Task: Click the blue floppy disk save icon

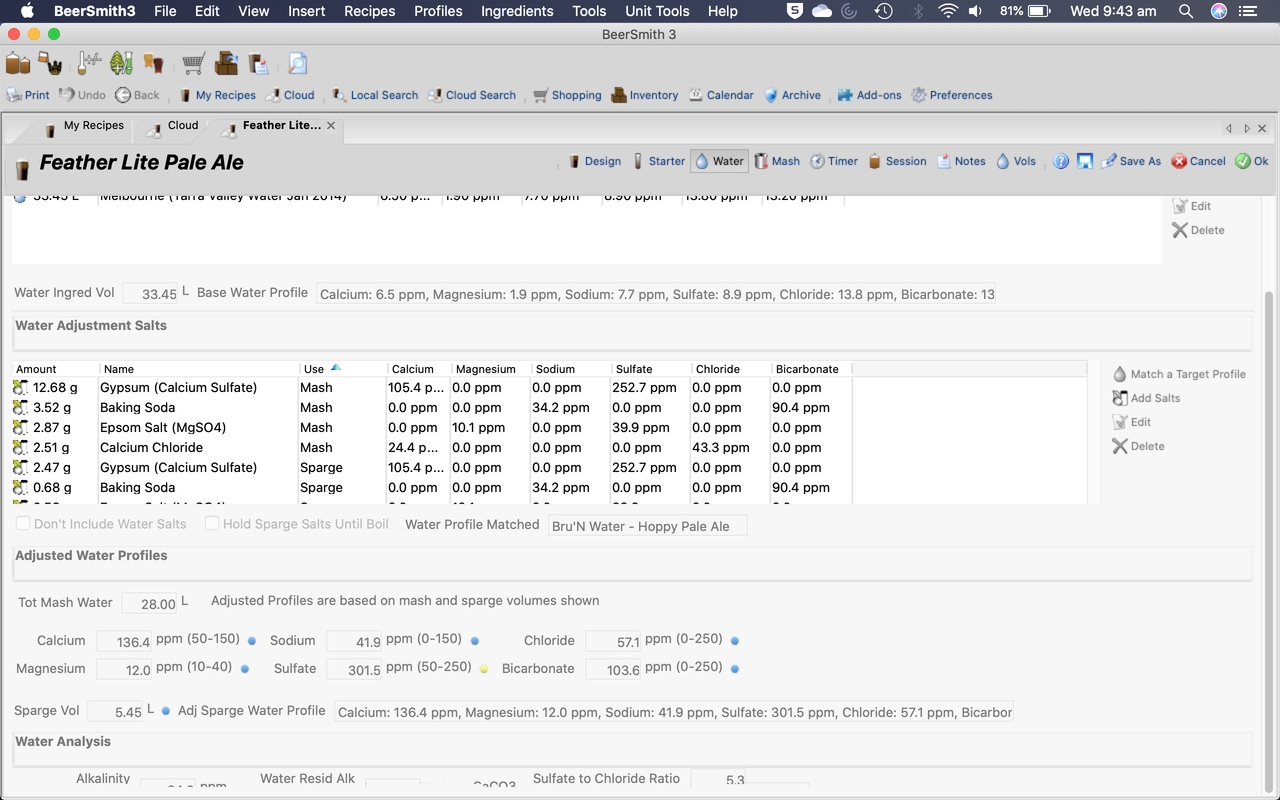Action: tap(1085, 161)
